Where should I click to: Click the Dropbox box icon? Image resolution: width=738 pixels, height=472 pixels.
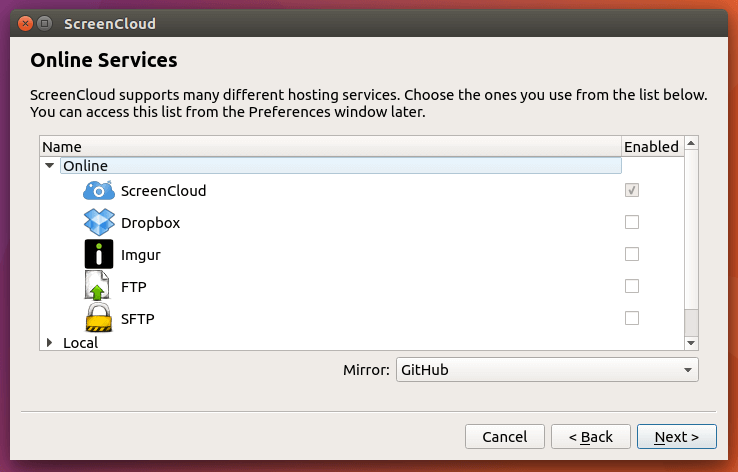click(x=98, y=222)
